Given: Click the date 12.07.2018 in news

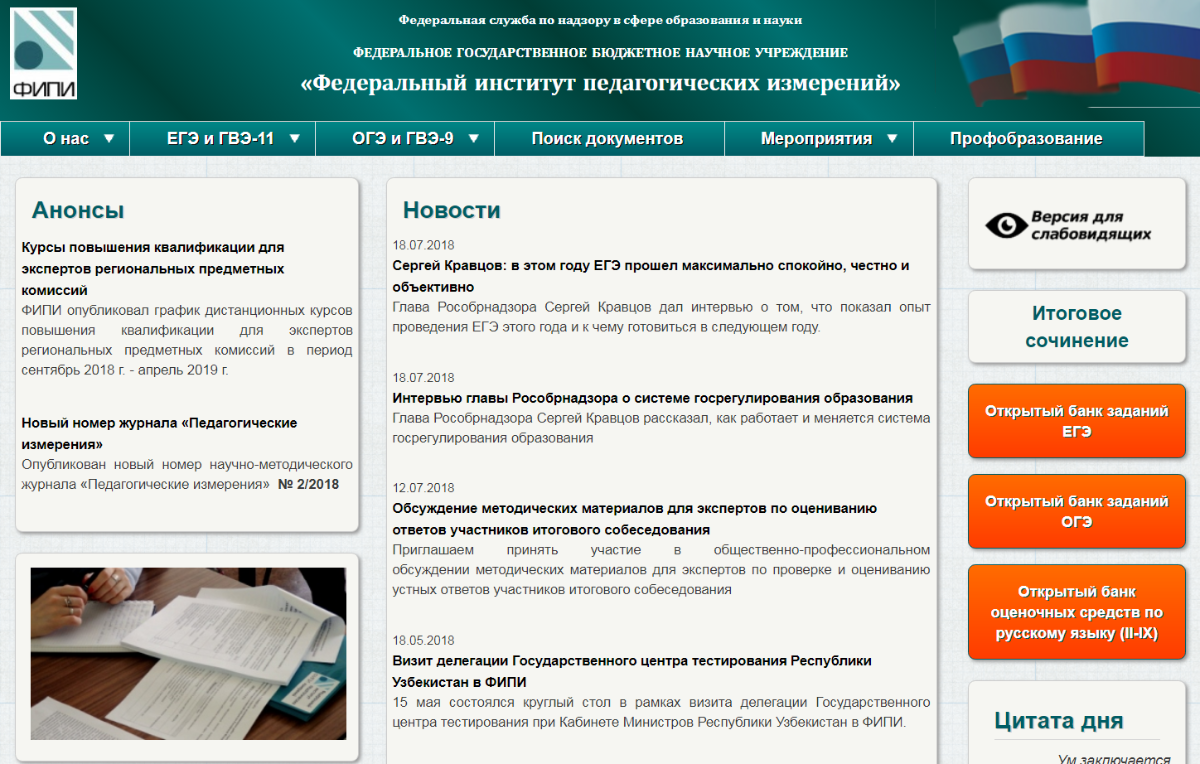Looking at the screenshot, I should (x=423, y=488).
